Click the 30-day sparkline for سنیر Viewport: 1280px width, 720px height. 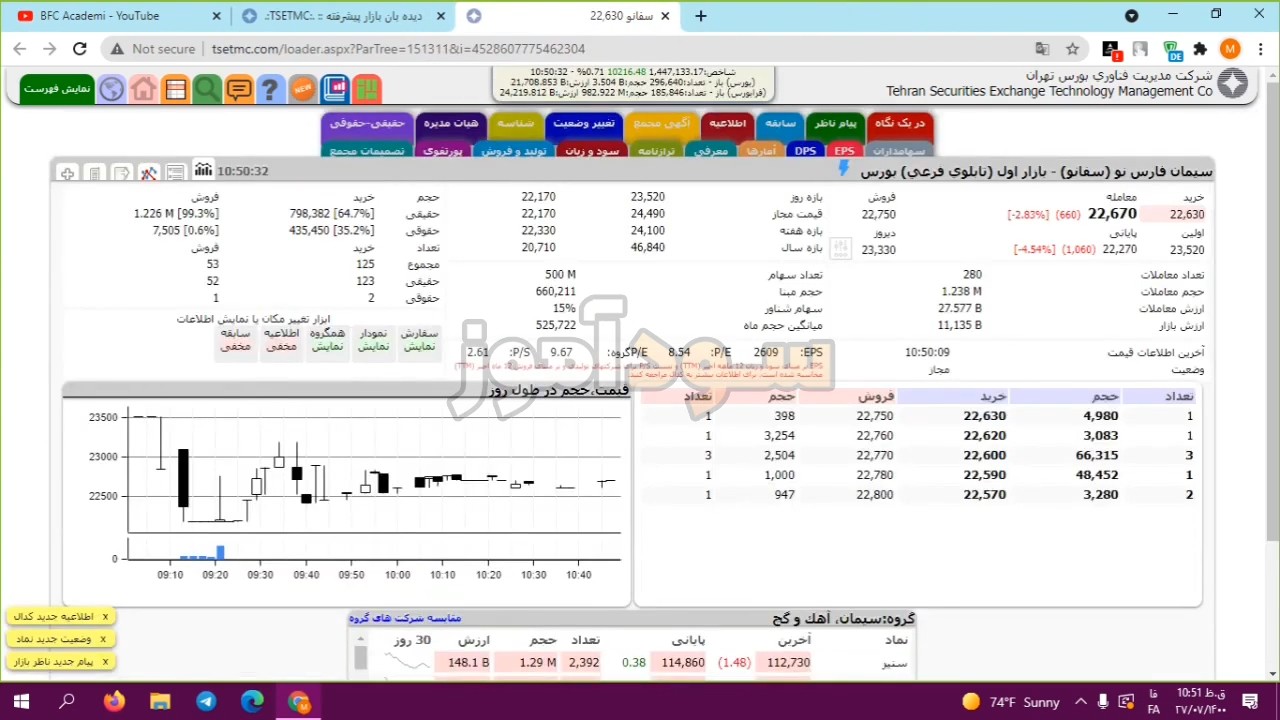point(407,662)
